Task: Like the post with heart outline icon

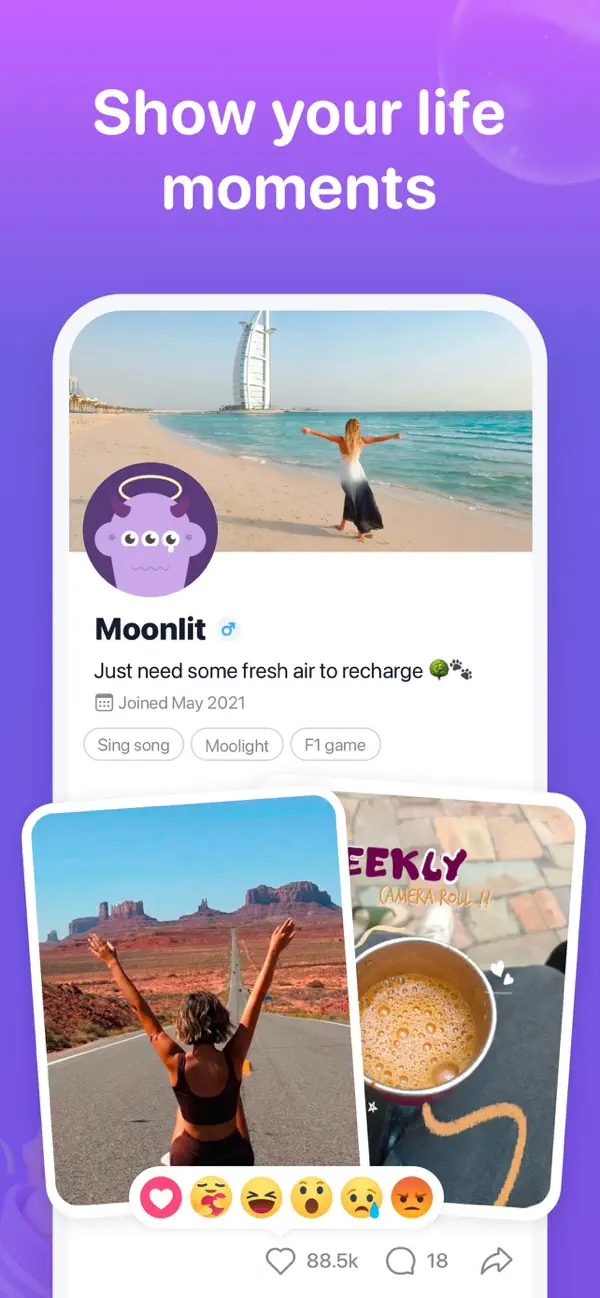Action: (281, 1261)
